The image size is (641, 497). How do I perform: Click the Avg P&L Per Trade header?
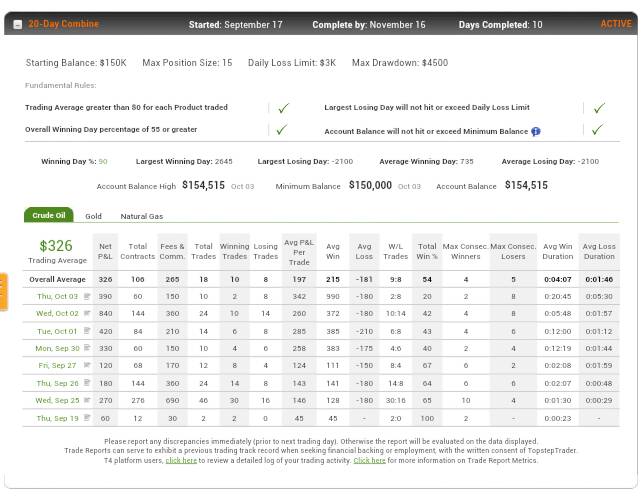(x=299, y=252)
